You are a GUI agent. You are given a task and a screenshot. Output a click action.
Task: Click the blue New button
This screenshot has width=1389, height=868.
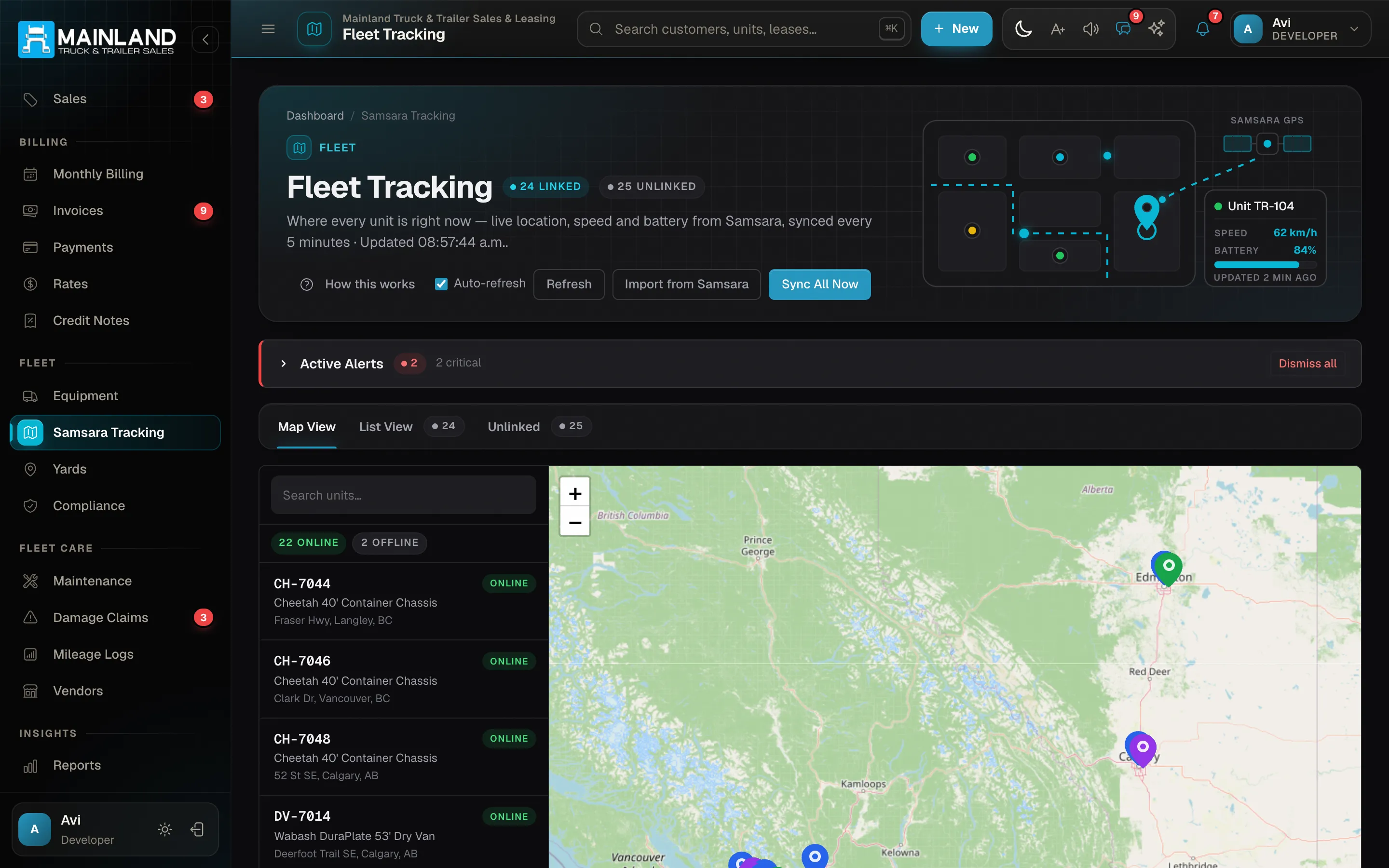pyautogui.click(x=956, y=29)
